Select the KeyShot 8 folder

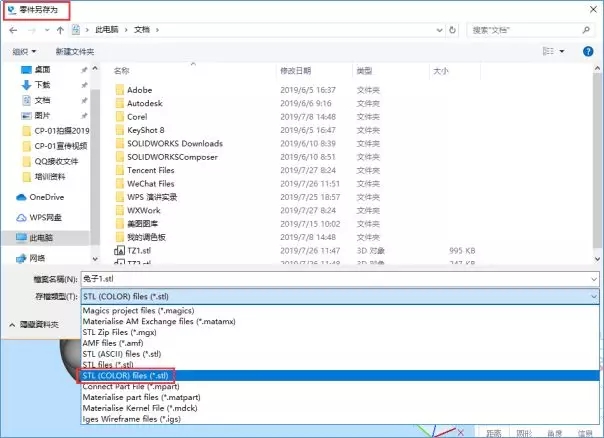(x=146, y=130)
